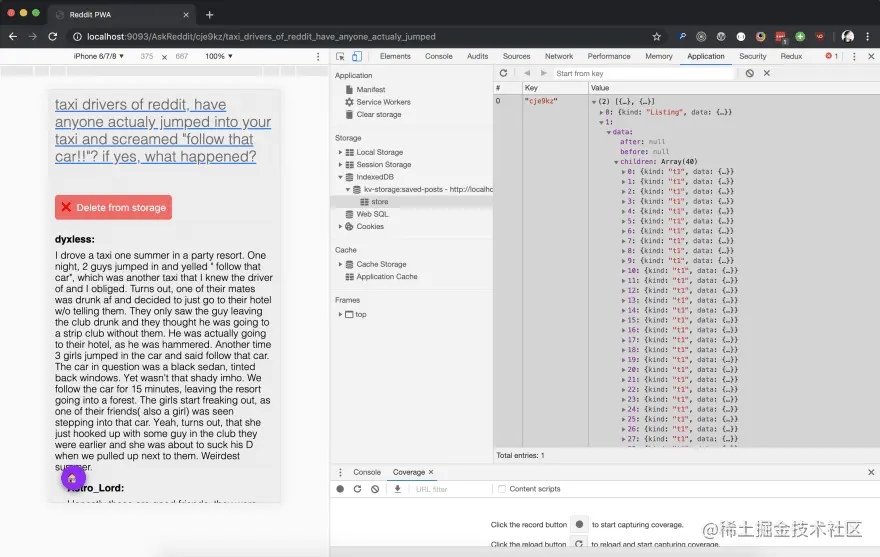Select Service Workers in sidebar

[x=383, y=102]
